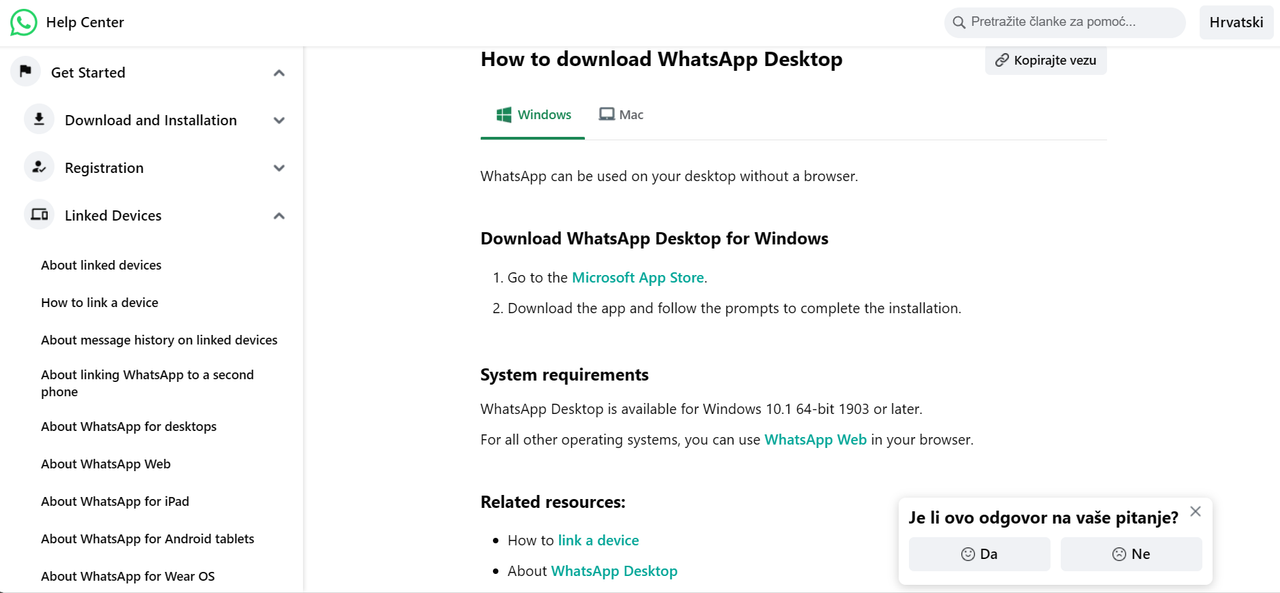Click the Je li ovo odgovor question text
The height and width of the screenshot is (593, 1280).
[x=1043, y=518]
